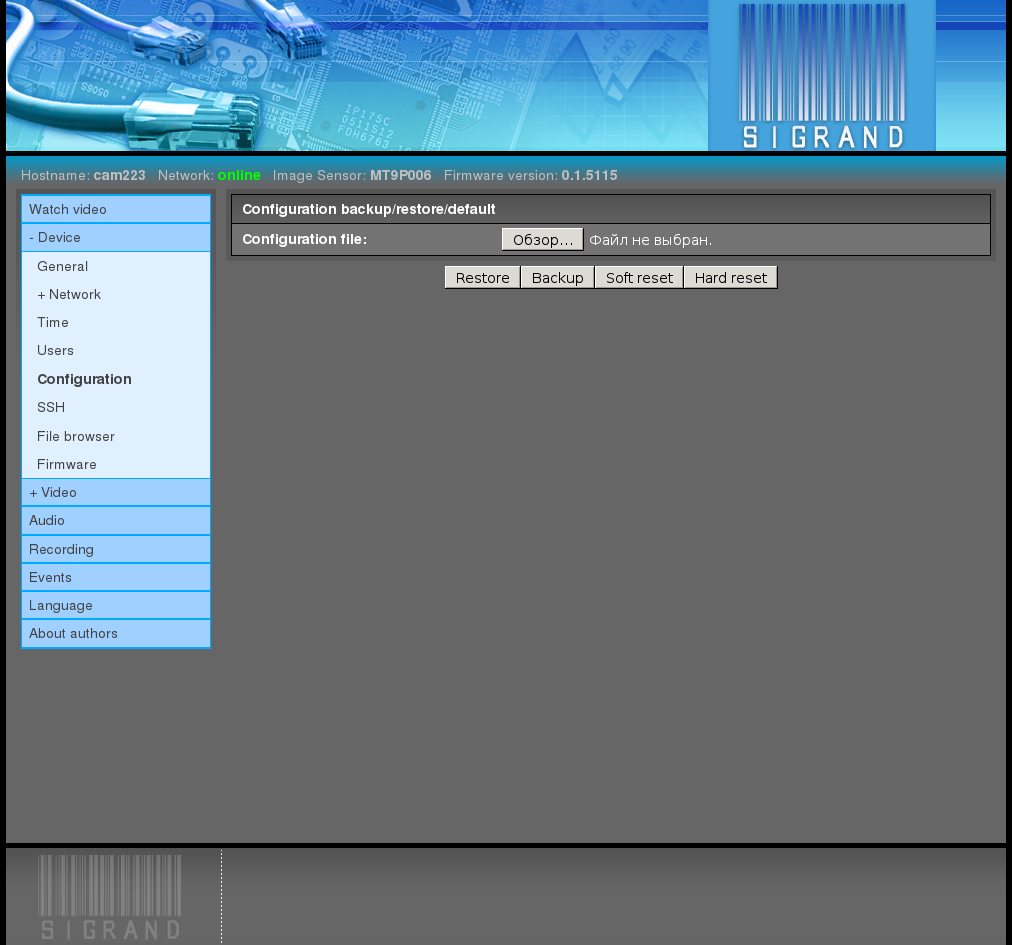
Task: Click the gray Sigrand logo in footer
Action: 110,897
